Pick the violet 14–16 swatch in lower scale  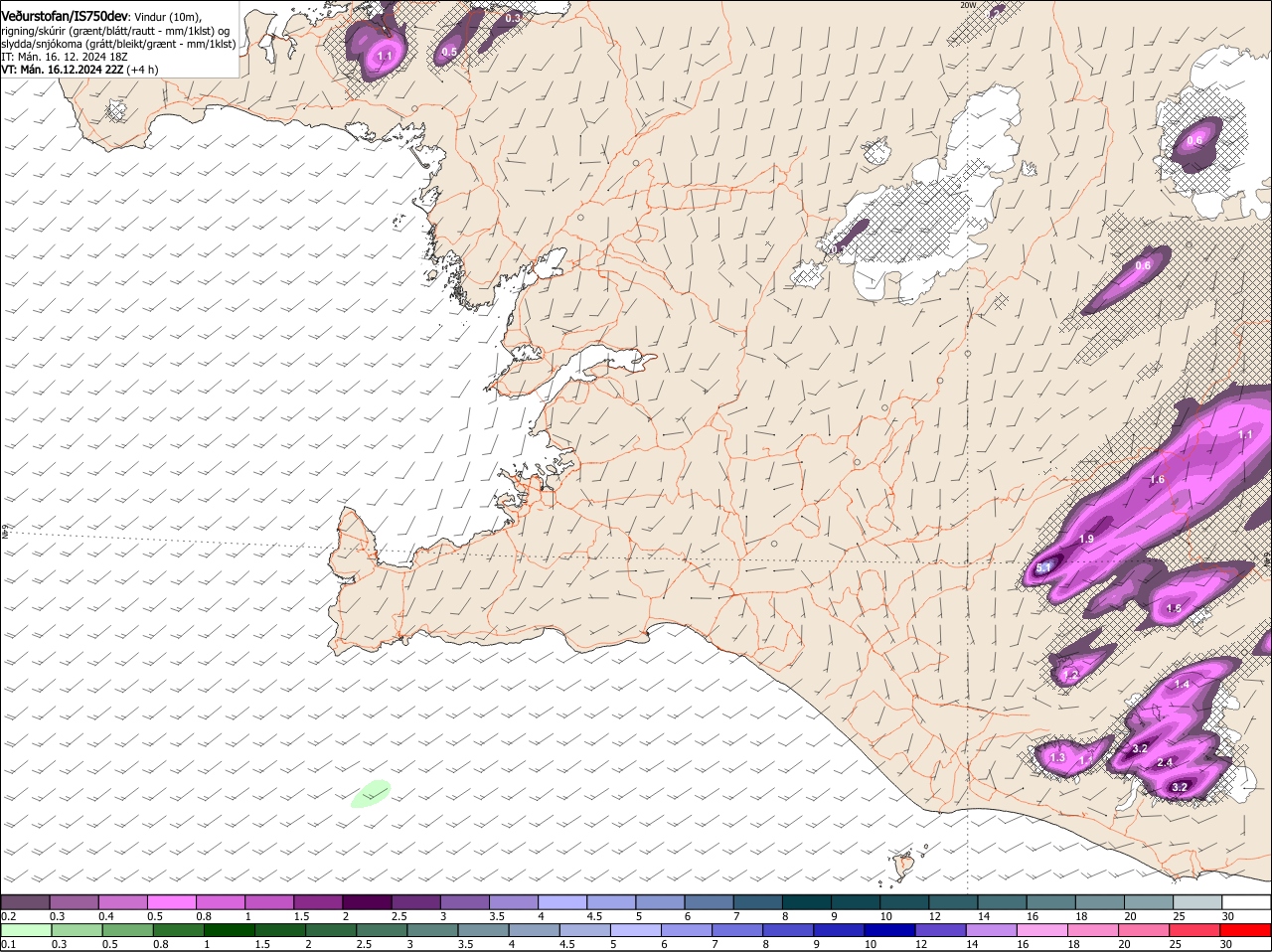992,930
